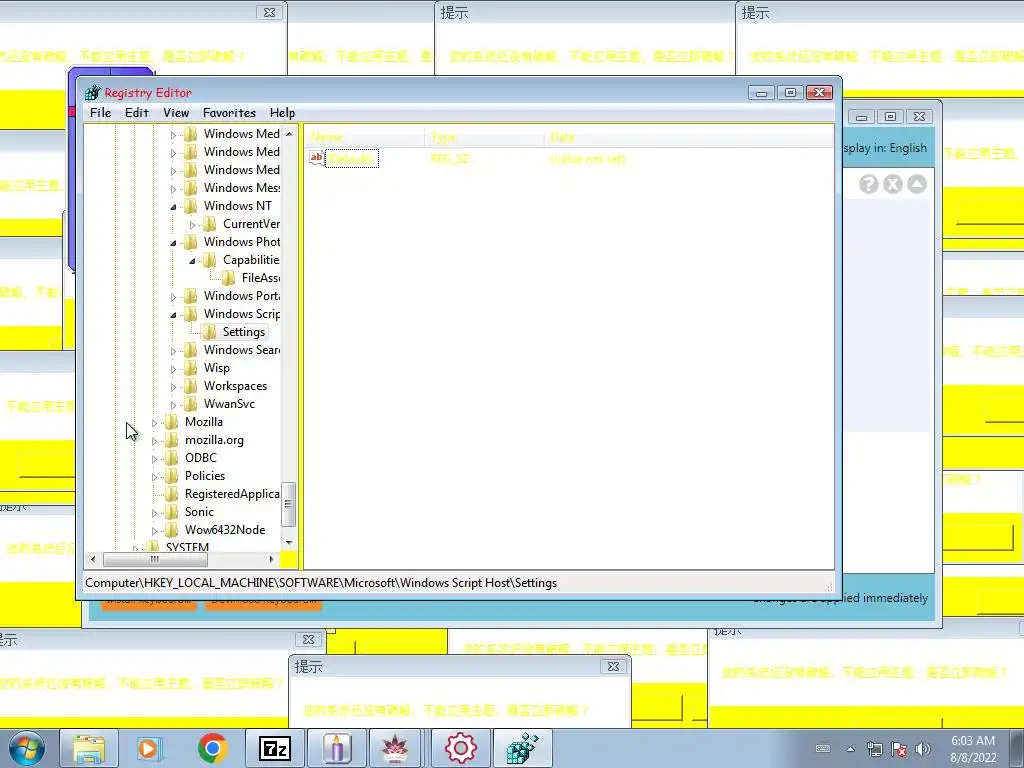Select the ODBC folder icon
Image resolution: width=1024 pixels, height=768 pixels.
click(x=172, y=458)
